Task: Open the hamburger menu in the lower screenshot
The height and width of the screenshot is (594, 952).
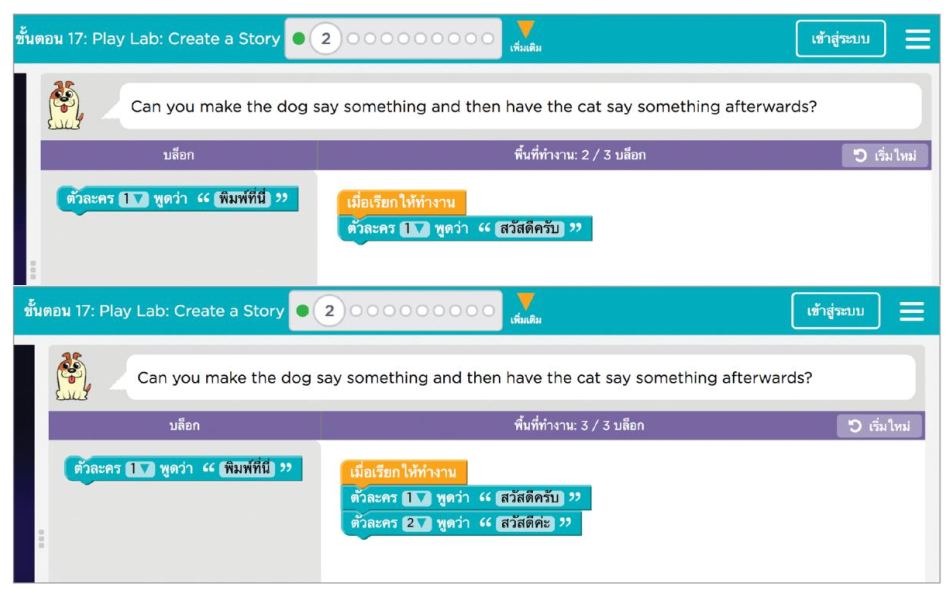Action: [x=911, y=311]
